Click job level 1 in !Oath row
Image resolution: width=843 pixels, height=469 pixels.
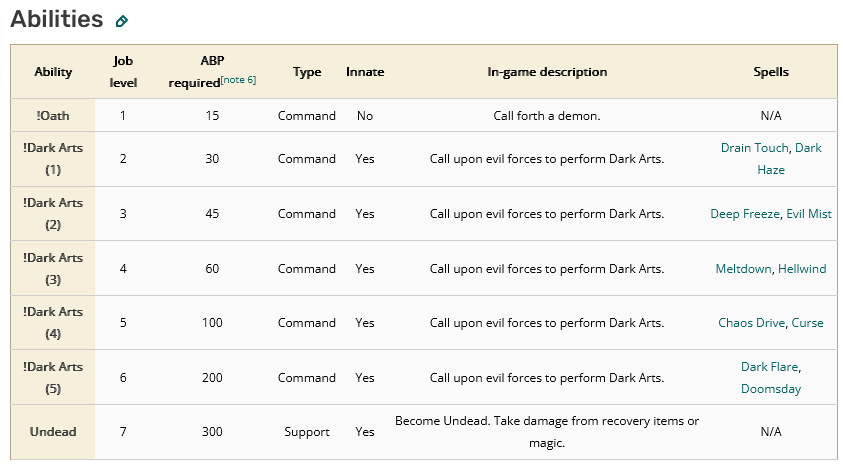click(x=123, y=116)
